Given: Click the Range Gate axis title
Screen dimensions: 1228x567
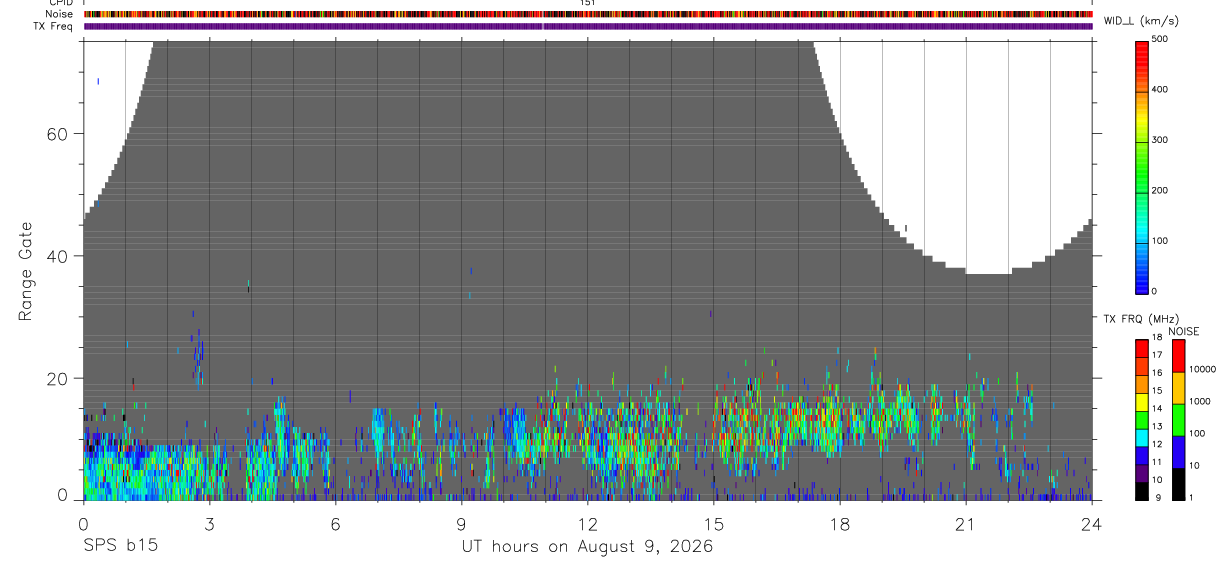Looking at the screenshot, I should click(27, 272).
